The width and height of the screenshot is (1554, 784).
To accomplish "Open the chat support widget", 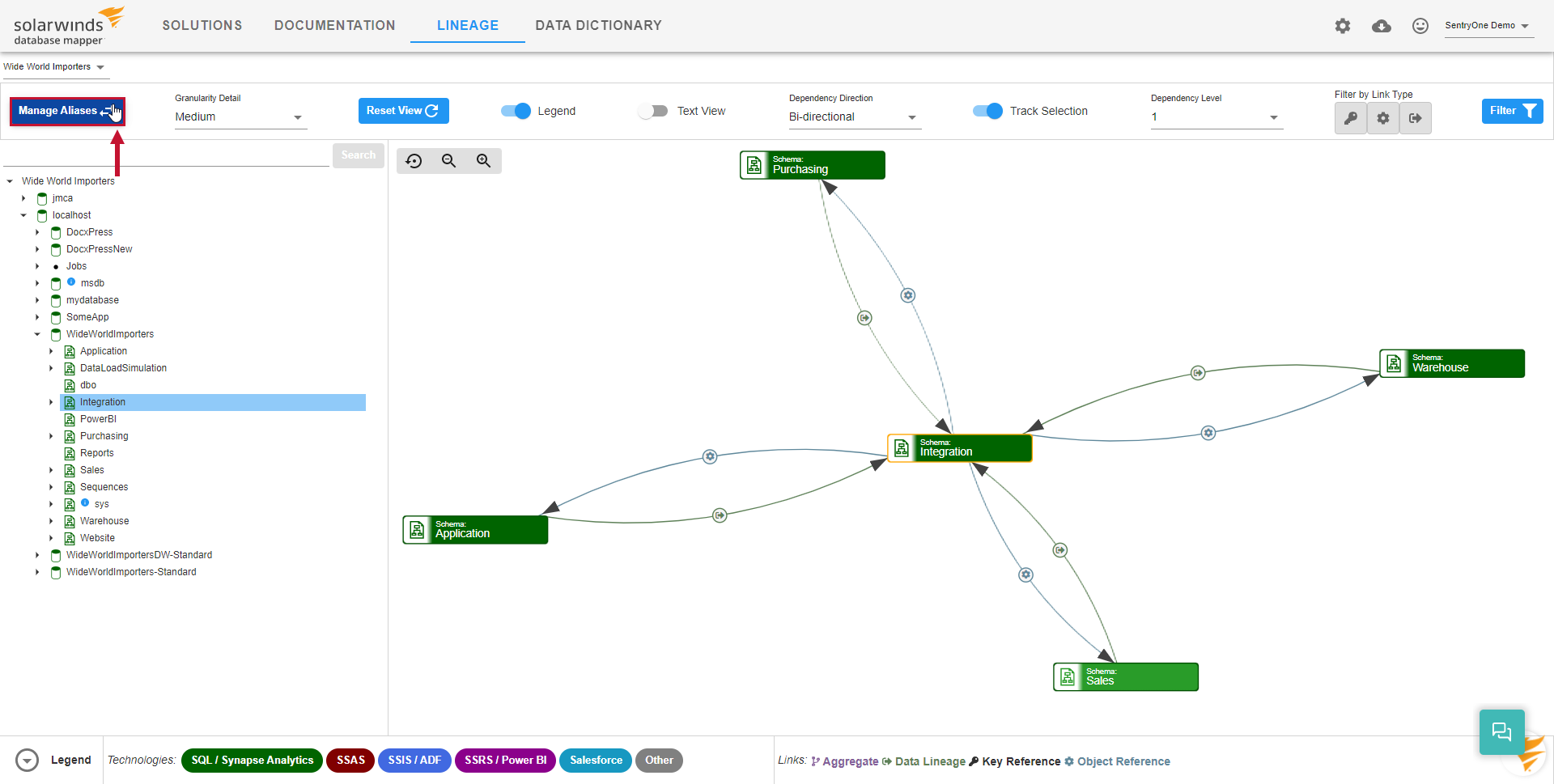I will [x=1501, y=731].
